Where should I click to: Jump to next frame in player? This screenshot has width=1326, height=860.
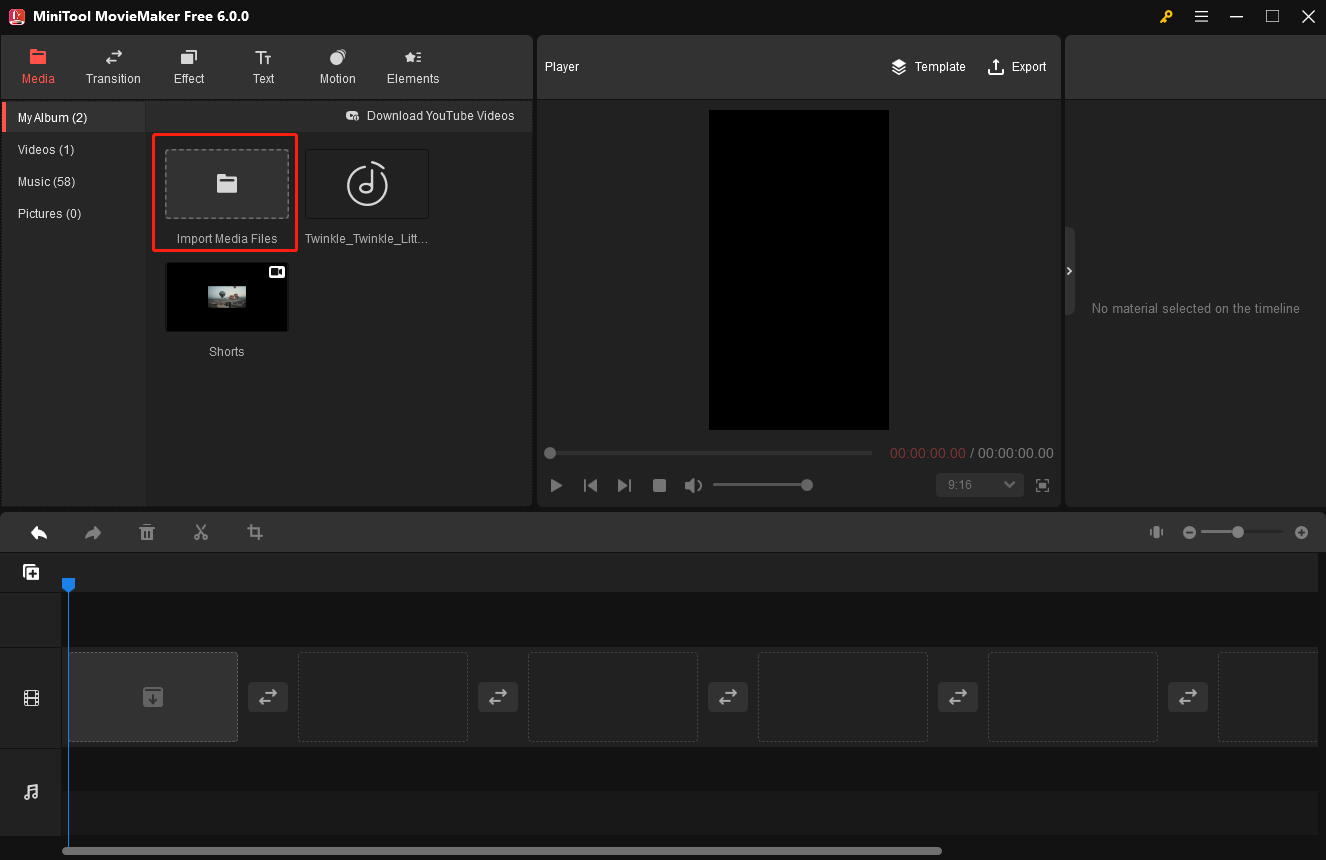pos(624,485)
